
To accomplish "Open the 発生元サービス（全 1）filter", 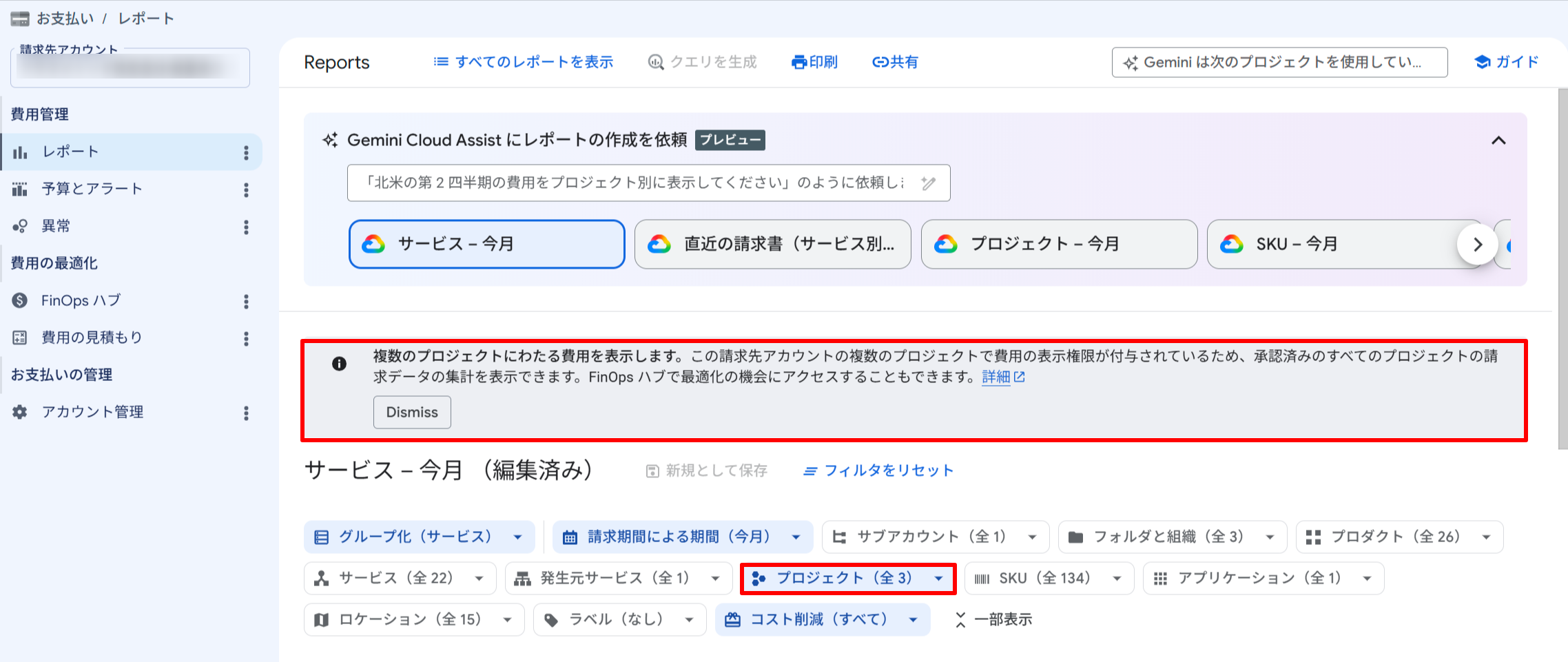I will pos(618,578).
